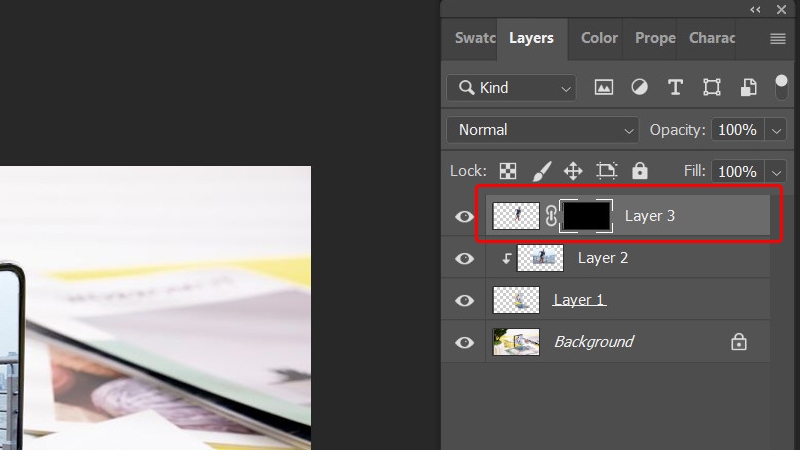
Task: Click the link icon between Layer 3 thumbnail and mask
Action: pyautogui.click(x=551, y=216)
